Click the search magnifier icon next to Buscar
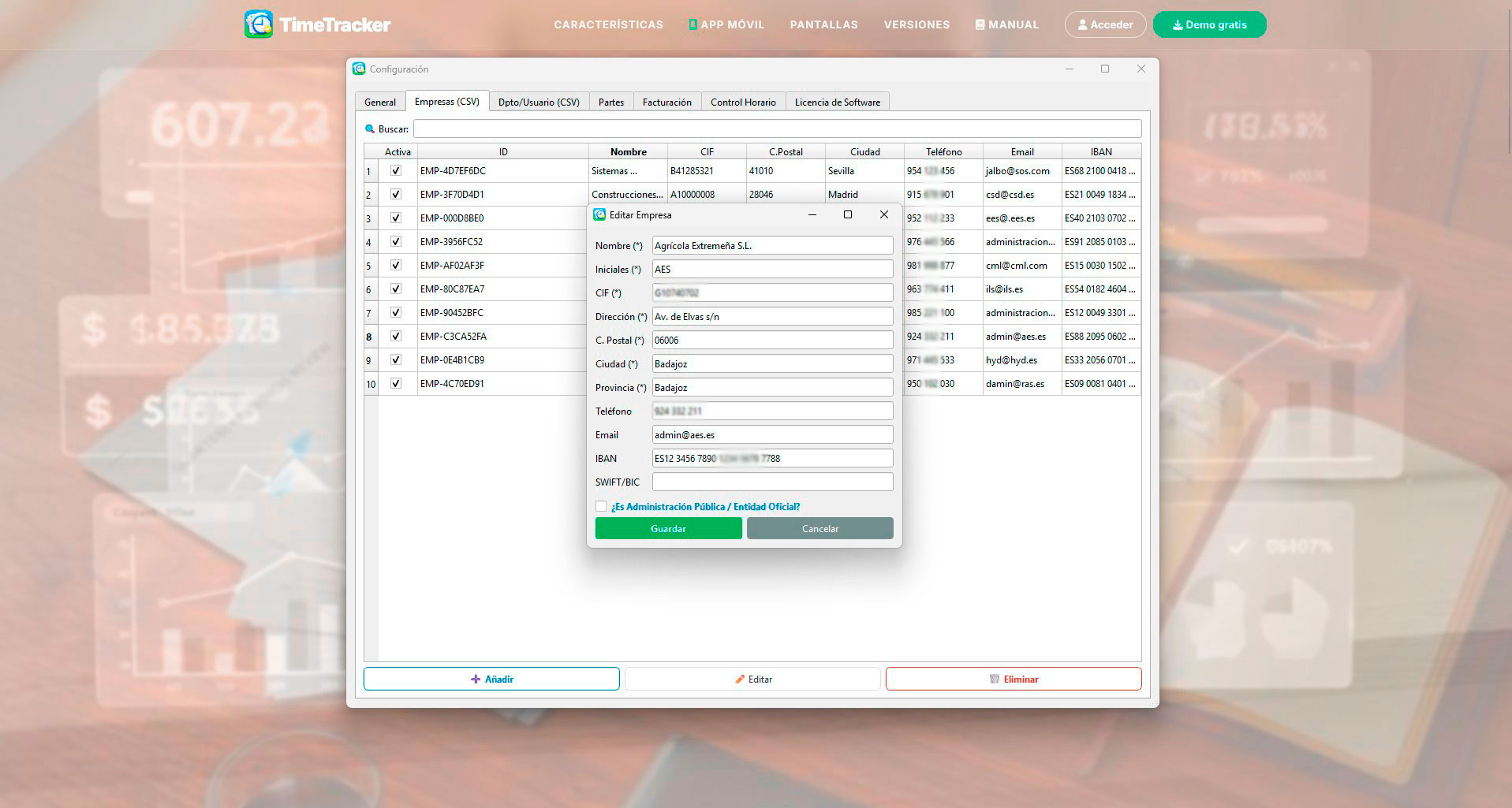Viewport: 1512px width, 808px height. pos(370,128)
